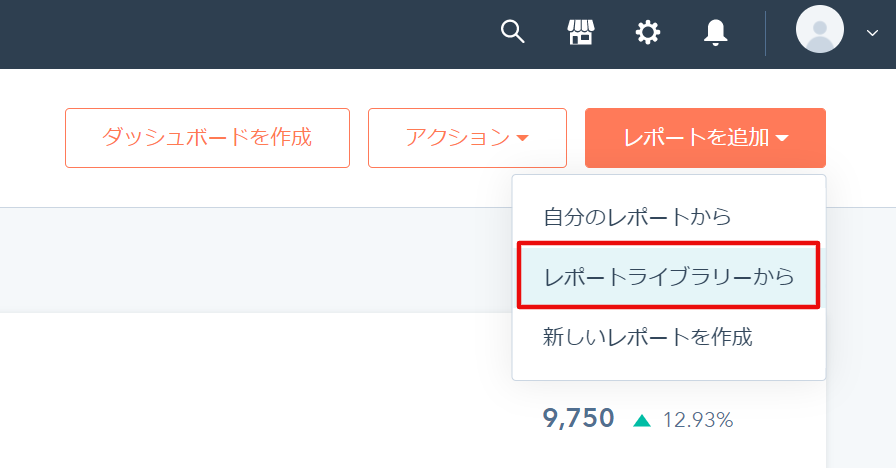
Task: Open the search magnifier in the top bar
Action: click(x=513, y=31)
